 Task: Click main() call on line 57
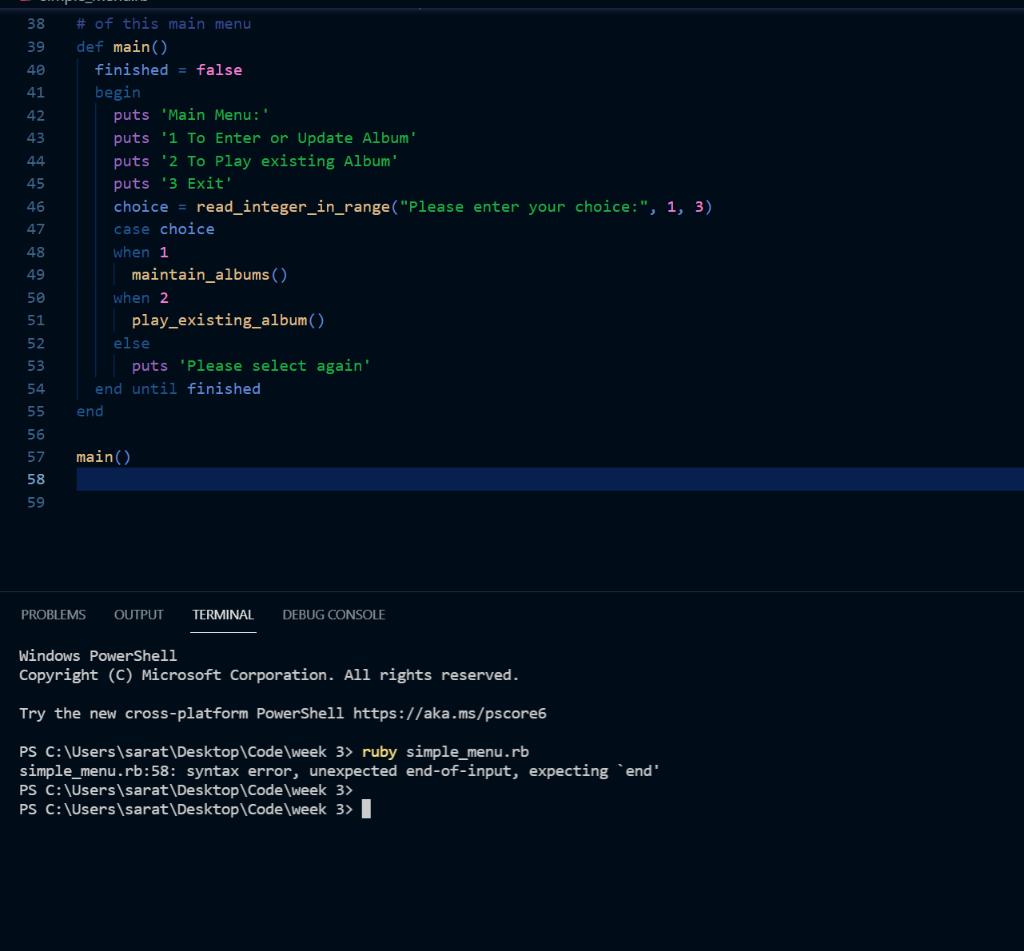(x=104, y=457)
